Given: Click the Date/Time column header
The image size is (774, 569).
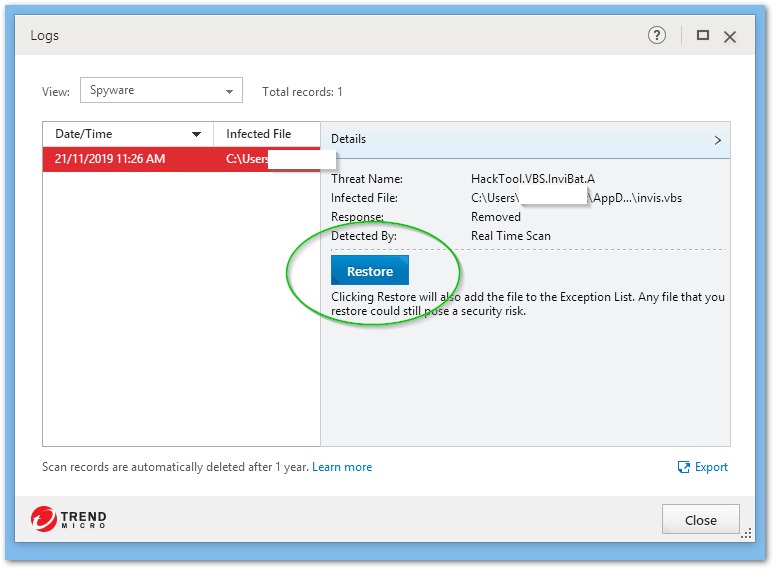Looking at the screenshot, I should pos(128,134).
